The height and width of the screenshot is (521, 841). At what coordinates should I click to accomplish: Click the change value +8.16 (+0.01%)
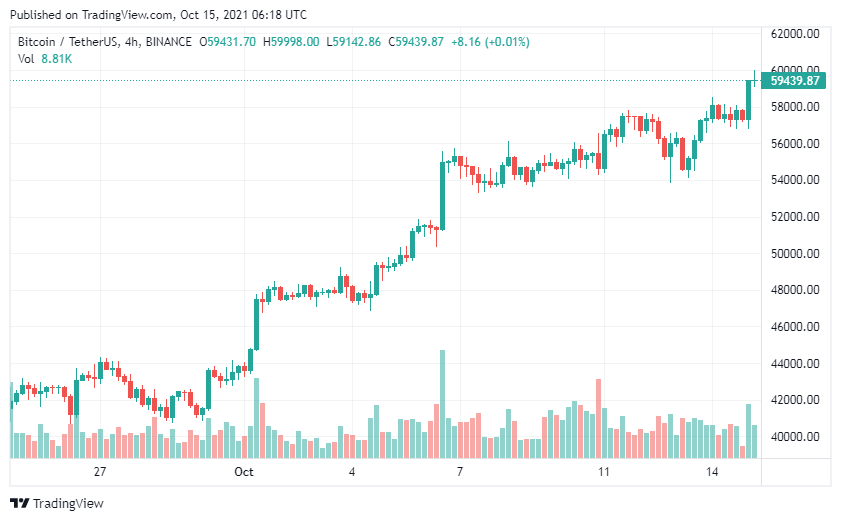[x=490, y=42]
